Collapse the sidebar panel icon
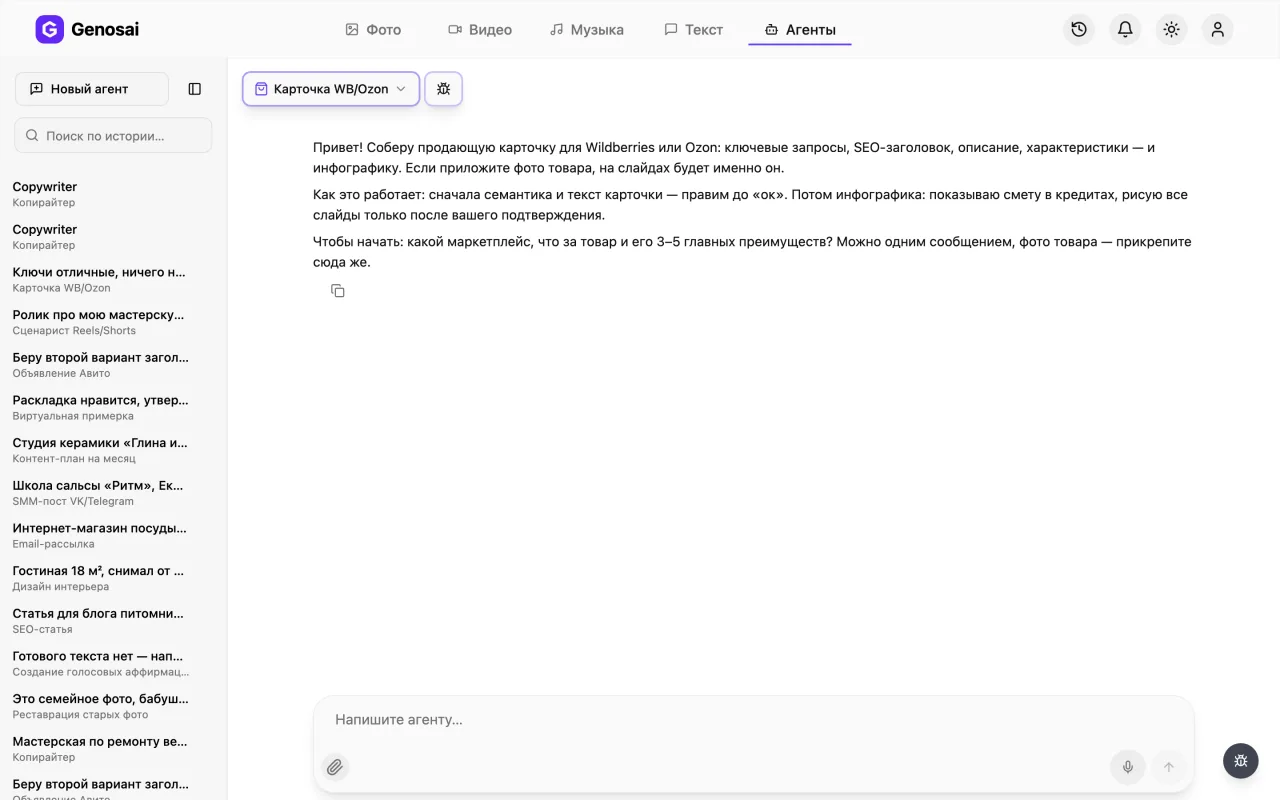The width and height of the screenshot is (1280, 800). coord(195,89)
